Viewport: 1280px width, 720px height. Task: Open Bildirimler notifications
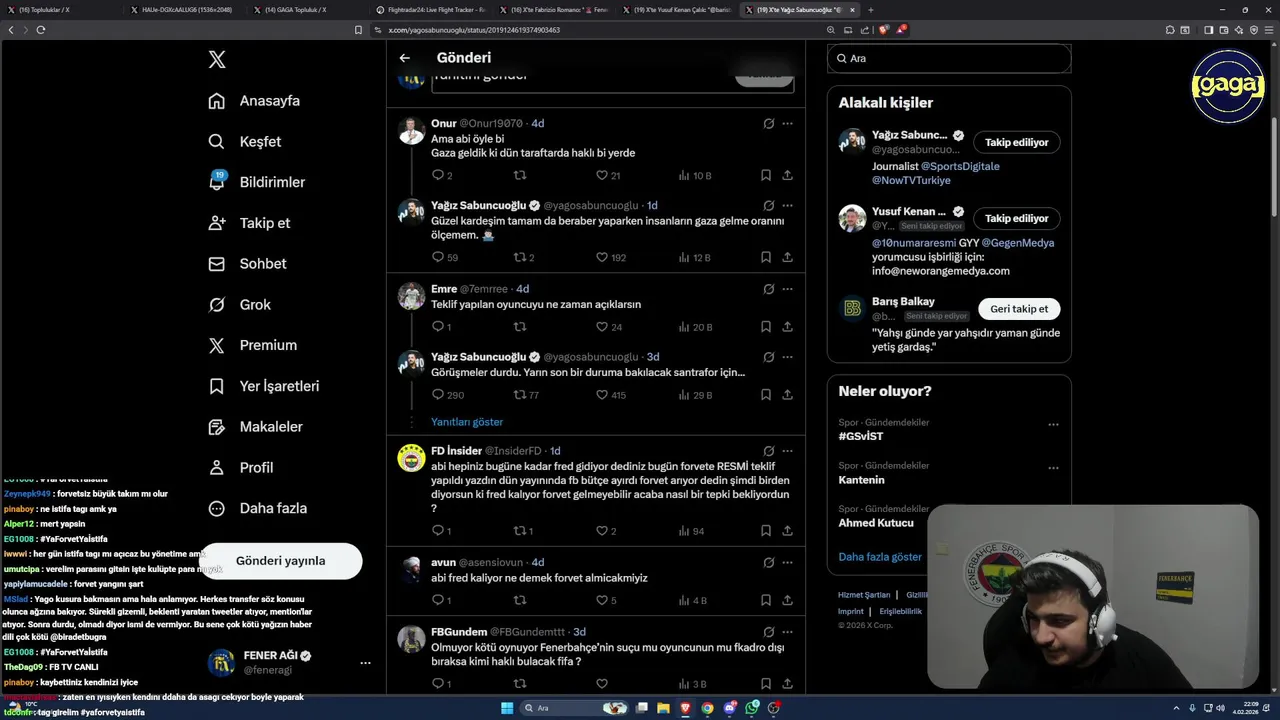[x=256, y=182]
